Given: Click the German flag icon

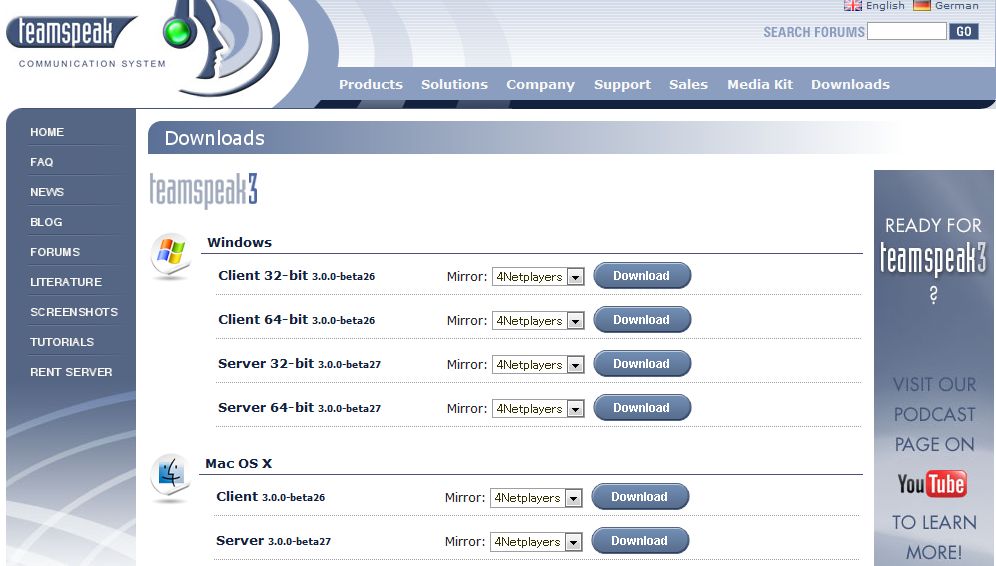Looking at the screenshot, I should point(922,6).
